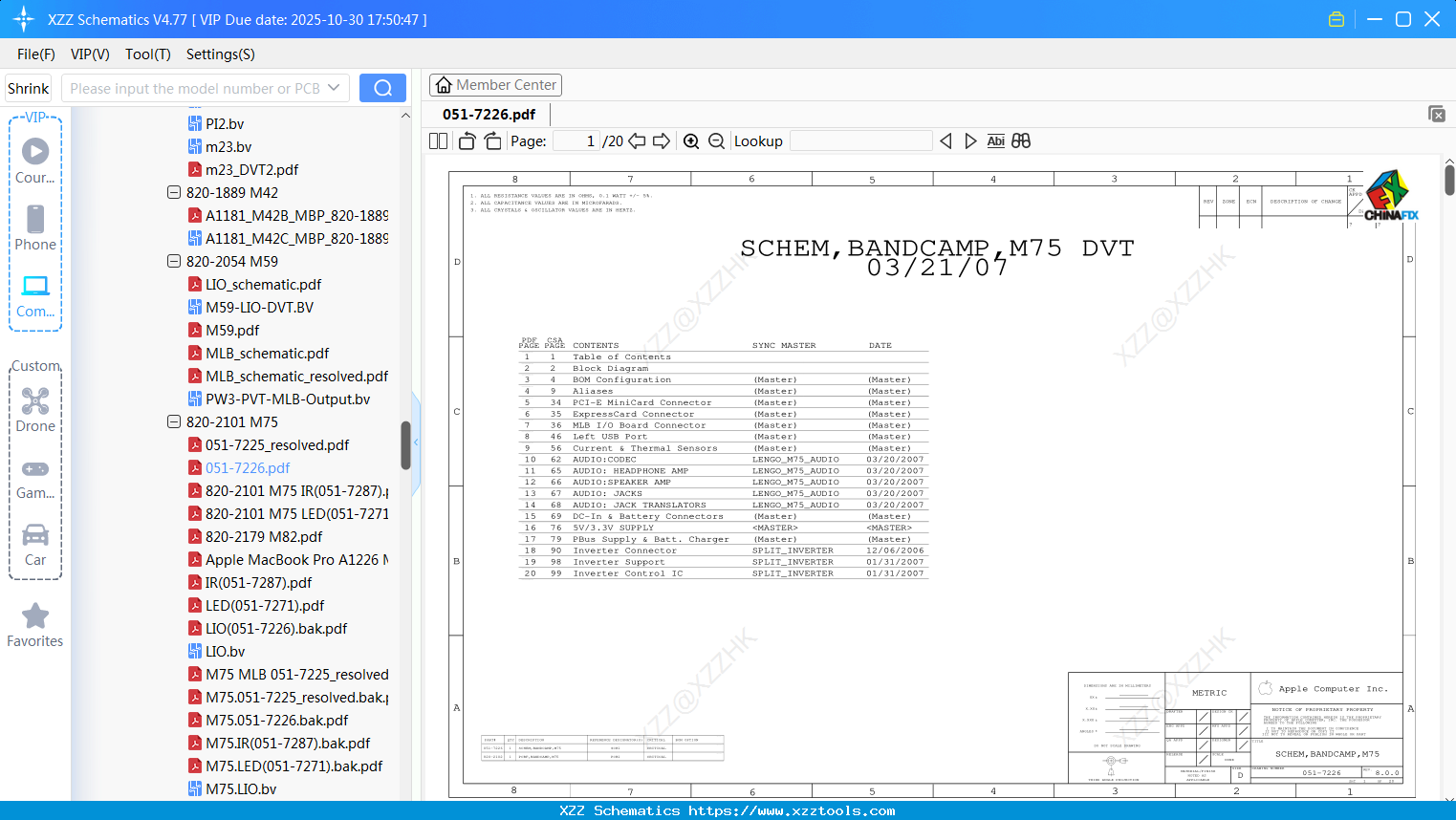Open M75.051-7226.bak.pdf file
Image resolution: width=1456 pixels, height=820 pixels.
[276, 720]
